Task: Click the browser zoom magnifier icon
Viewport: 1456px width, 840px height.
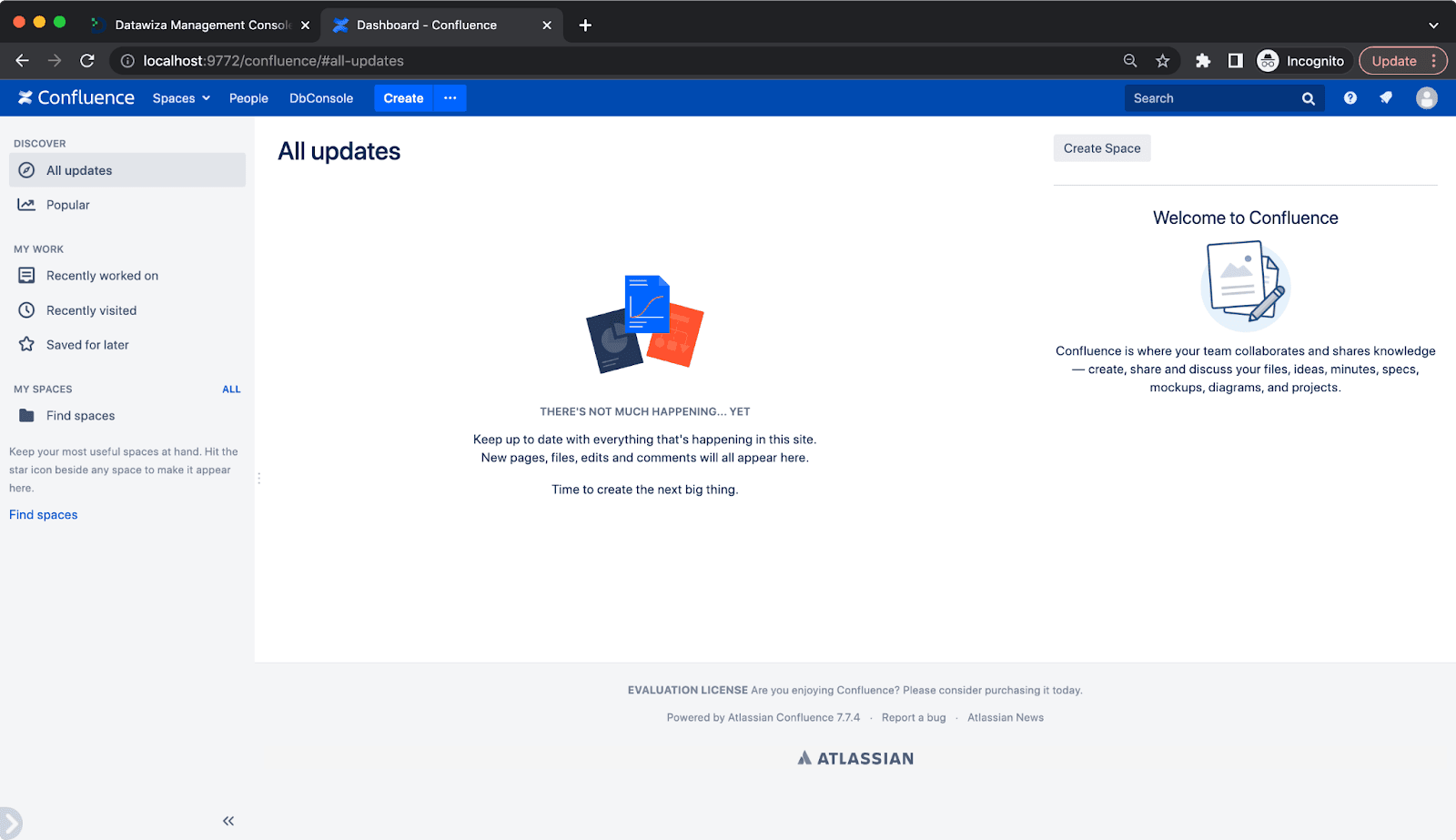Action: coord(1130,61)
